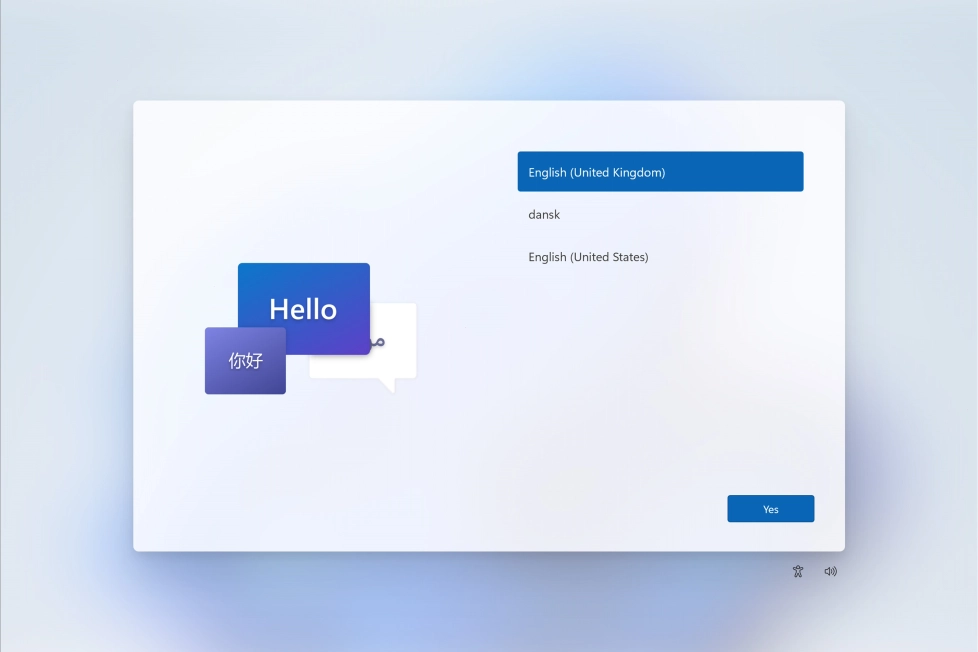Click the word Hello in the illustration
Screen dimensions: 978x652
click(x=303, y=309)
